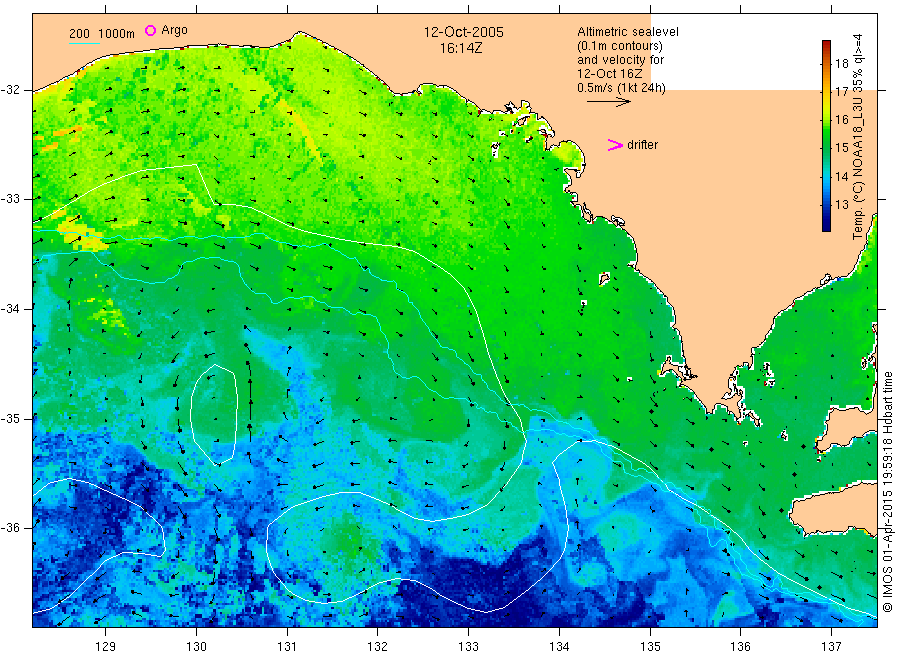The height and width of the screenshot is (660, 900).
Task: Click the date label 12-Oct-2005
Action: point(464,32)
